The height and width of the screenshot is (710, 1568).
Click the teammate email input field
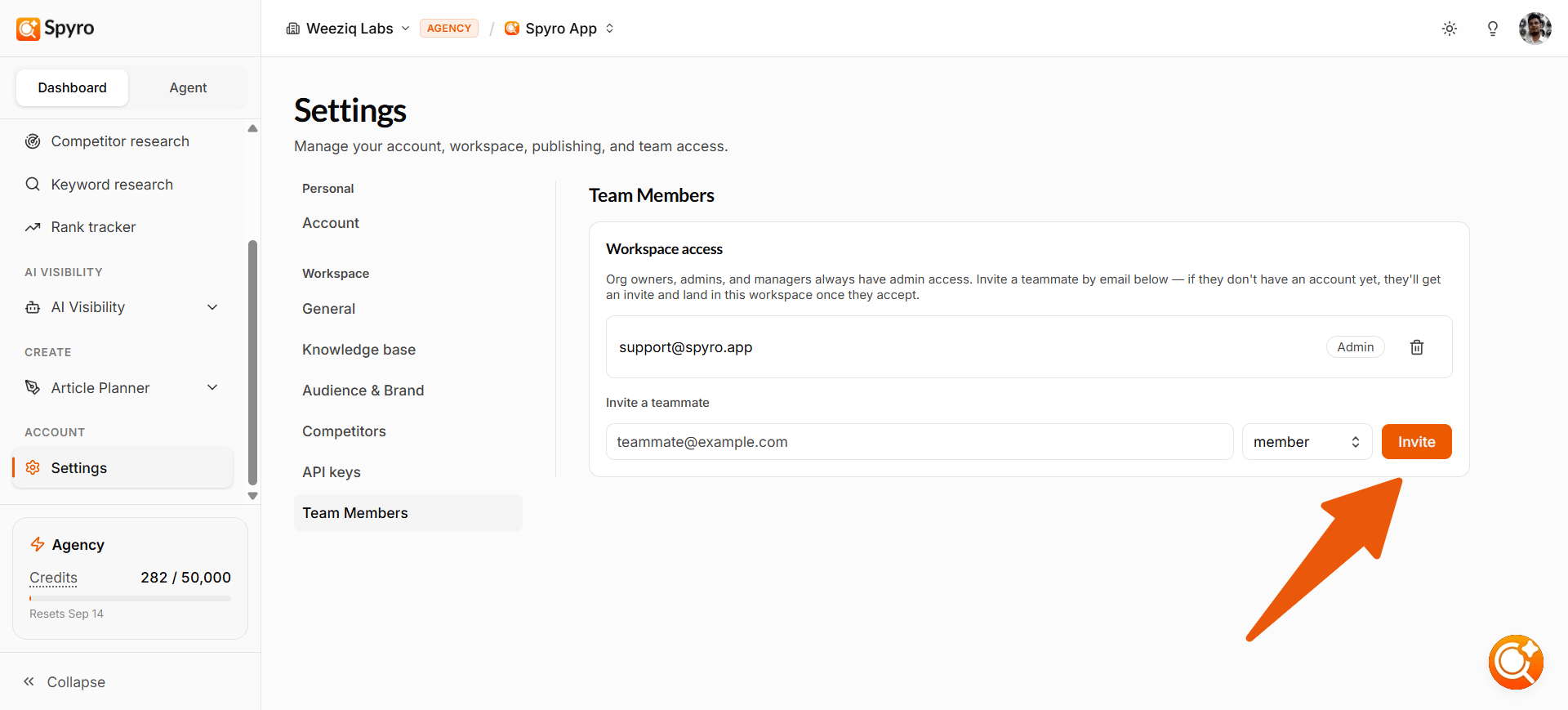(x=920, y=442)
